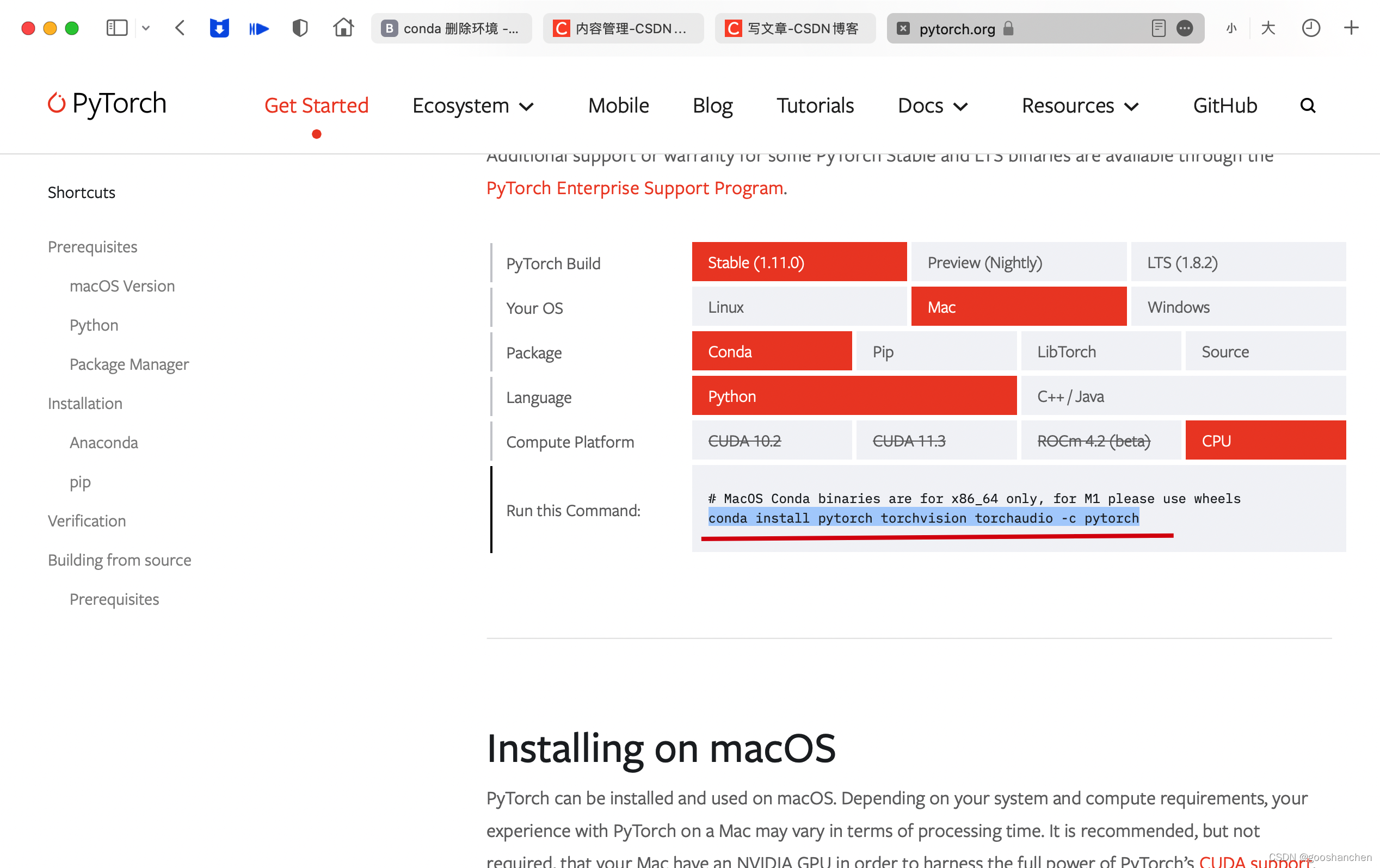Open PyTorch Enterprise Support Program link

[x=634, y=188]
